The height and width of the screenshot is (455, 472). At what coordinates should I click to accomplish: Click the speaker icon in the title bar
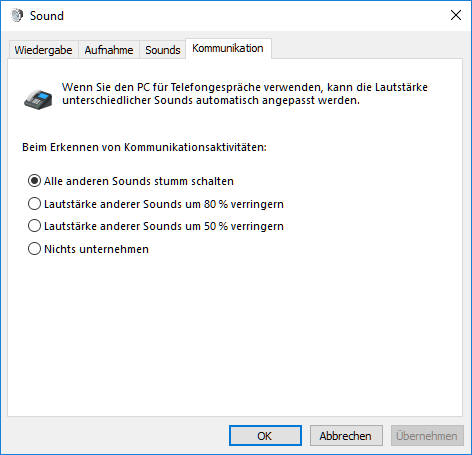(17, 15)
